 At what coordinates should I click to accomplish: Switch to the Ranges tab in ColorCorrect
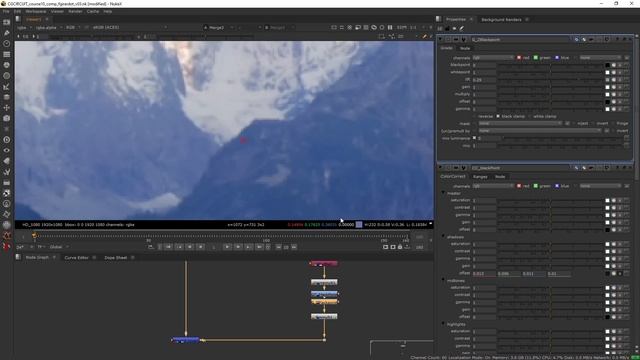point(480,177)
